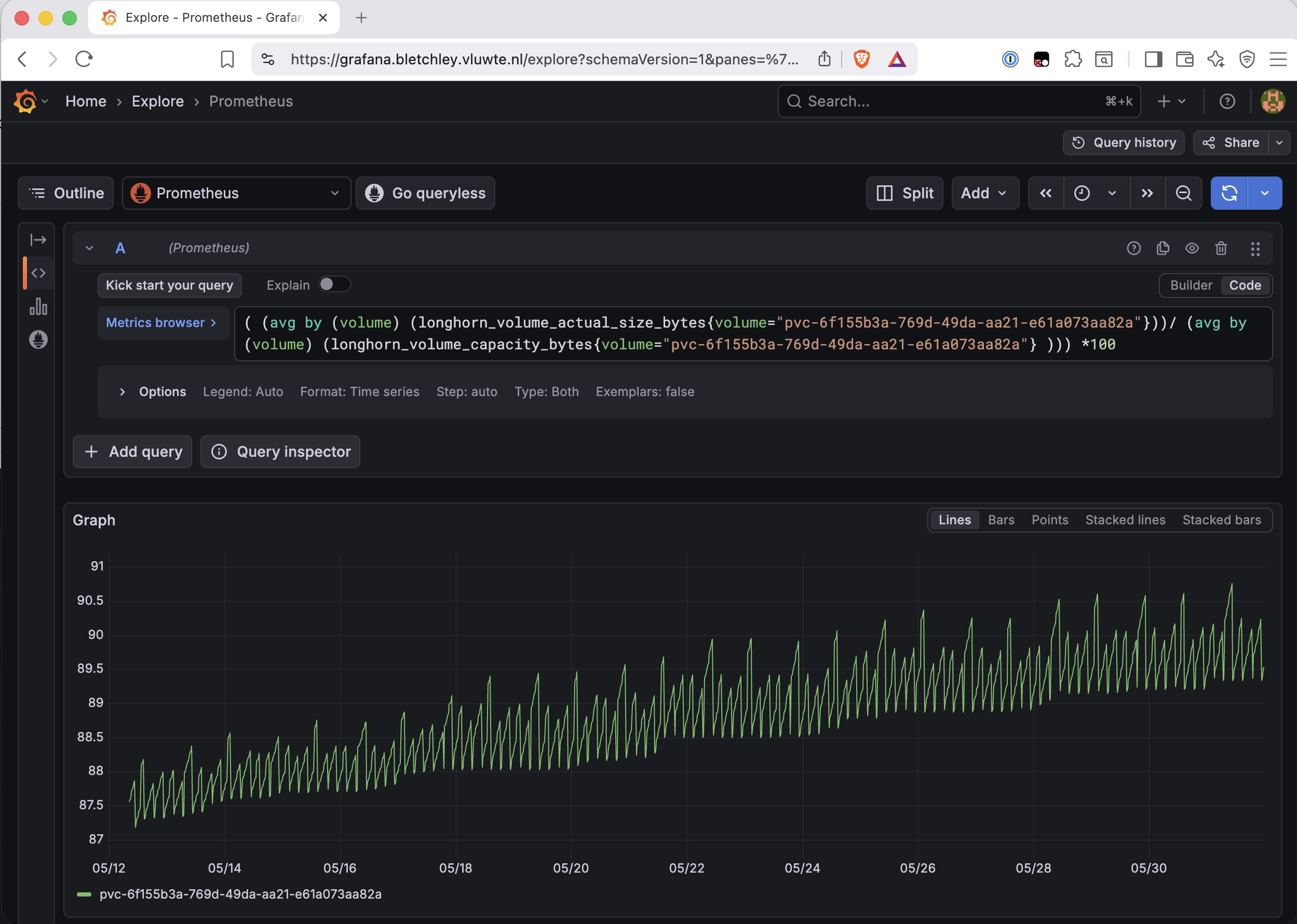Open the Share dropdown arrow
The width and height of the screenshot is (1297, 924).
[1279, 143]
